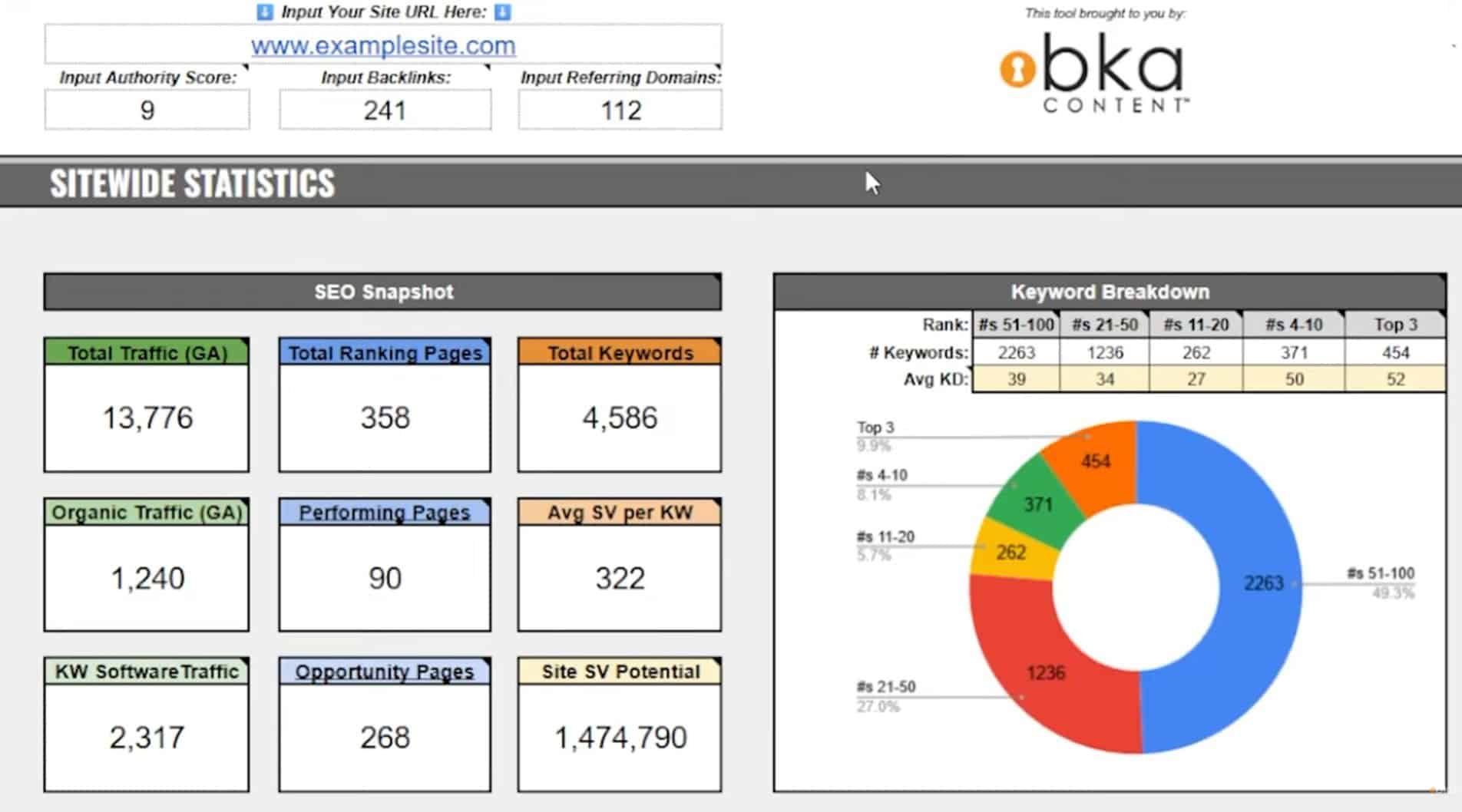Click the Avg KD cell showing 52

[1395, 378]
